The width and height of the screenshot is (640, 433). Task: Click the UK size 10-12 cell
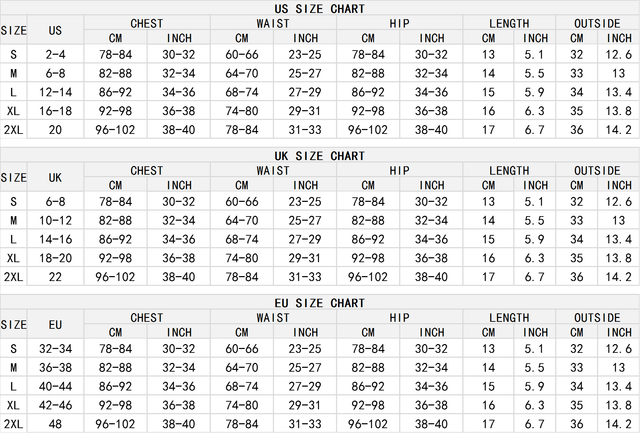[55, 220]
